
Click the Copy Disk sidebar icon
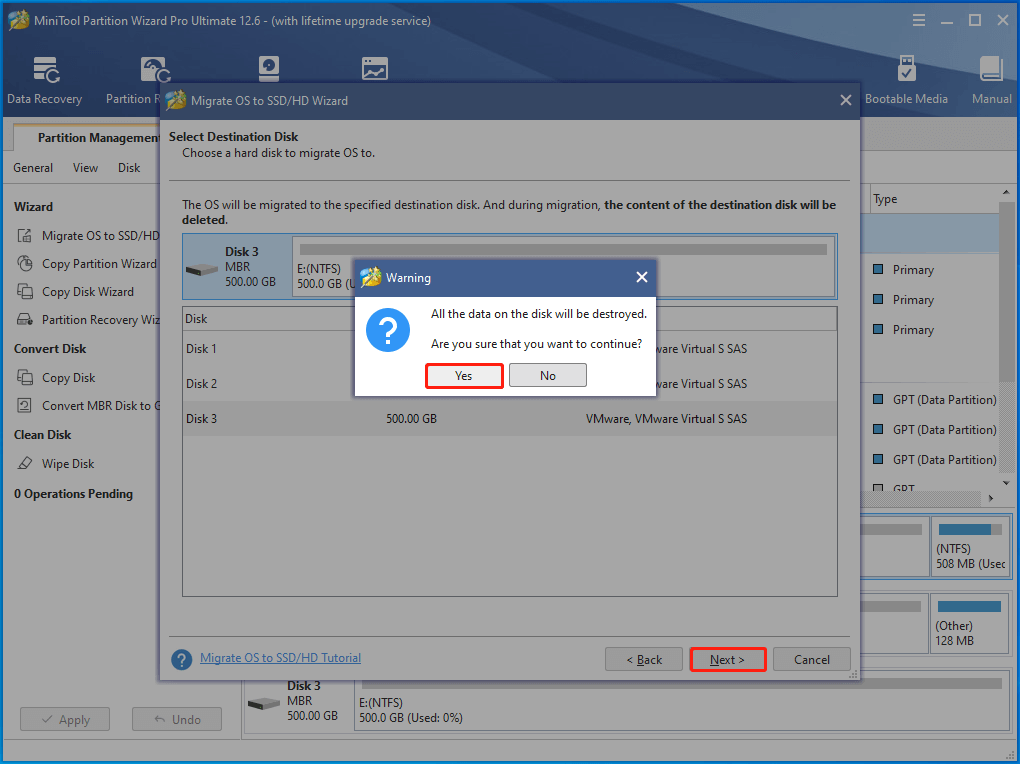point(24,378)
